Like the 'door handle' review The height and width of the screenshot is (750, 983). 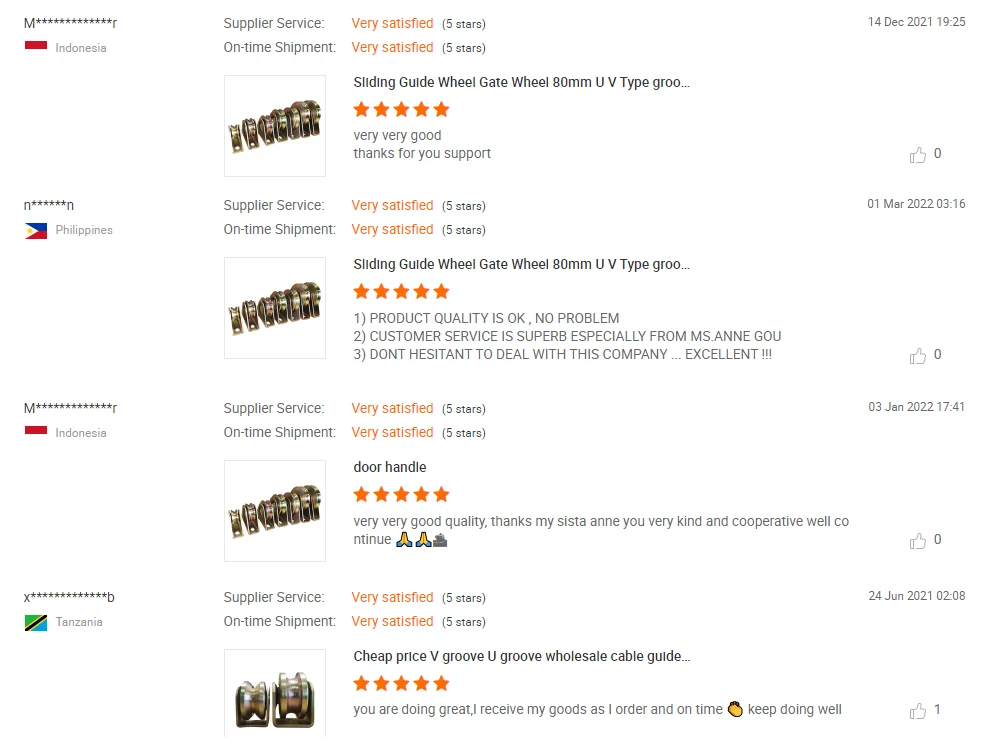(918, 541)
